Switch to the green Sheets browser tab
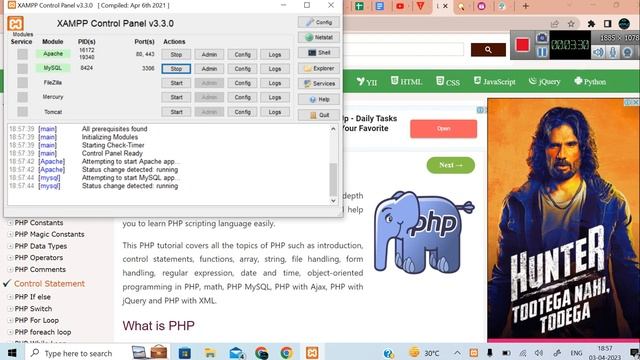 coord(360,6)
